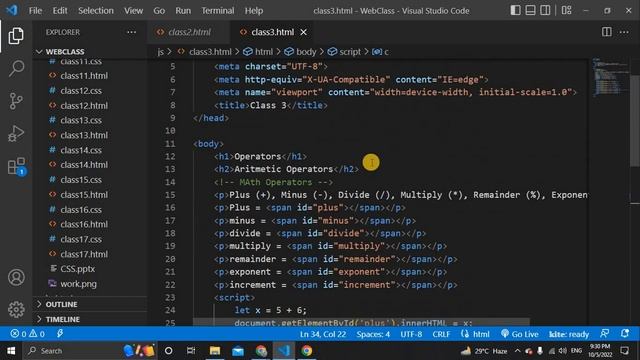Viewport: 640px width, 360px height.
Task: Open the View menu
Action: [x=133, y=11]
